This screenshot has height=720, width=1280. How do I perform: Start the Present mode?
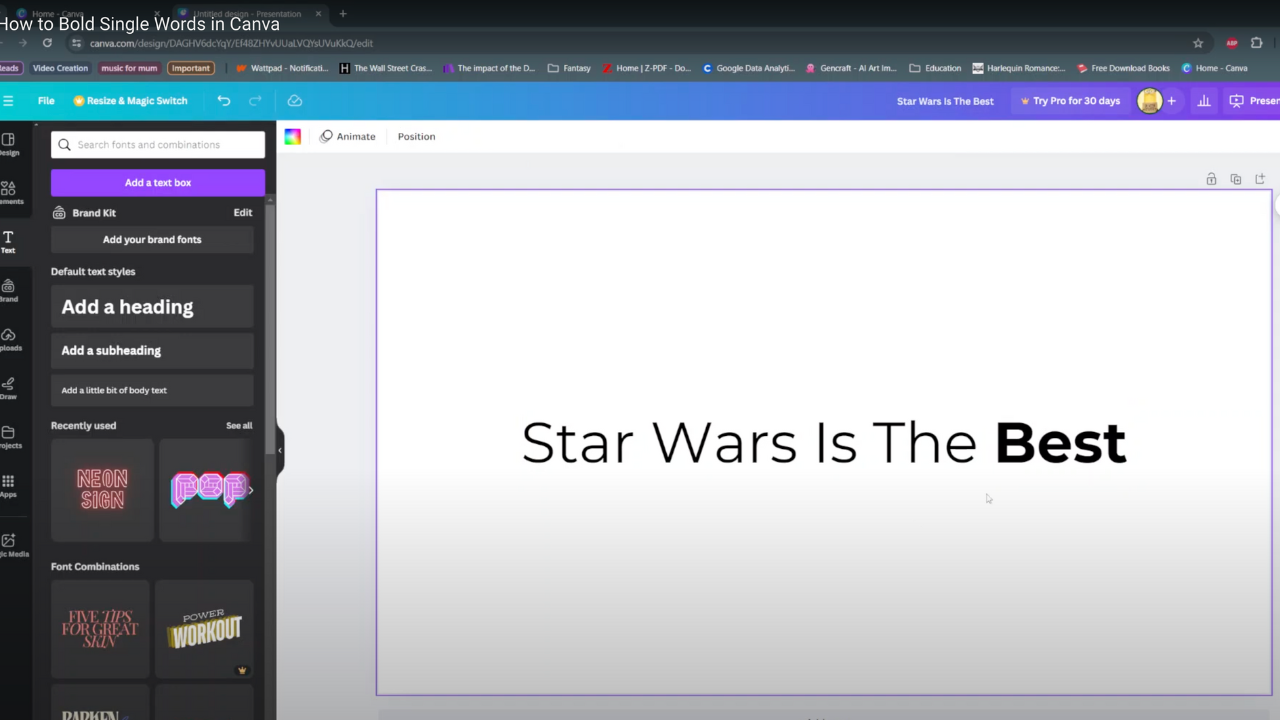coord(1253,101)
